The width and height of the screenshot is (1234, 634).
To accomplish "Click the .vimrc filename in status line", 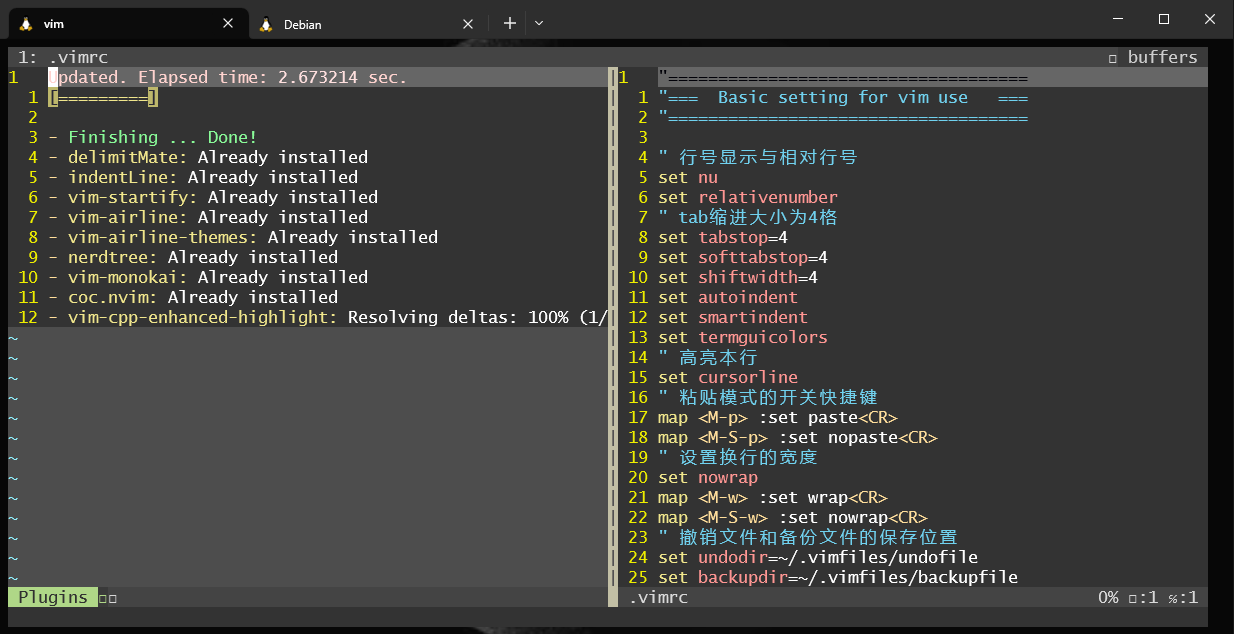I will click(x=658, y=597).
